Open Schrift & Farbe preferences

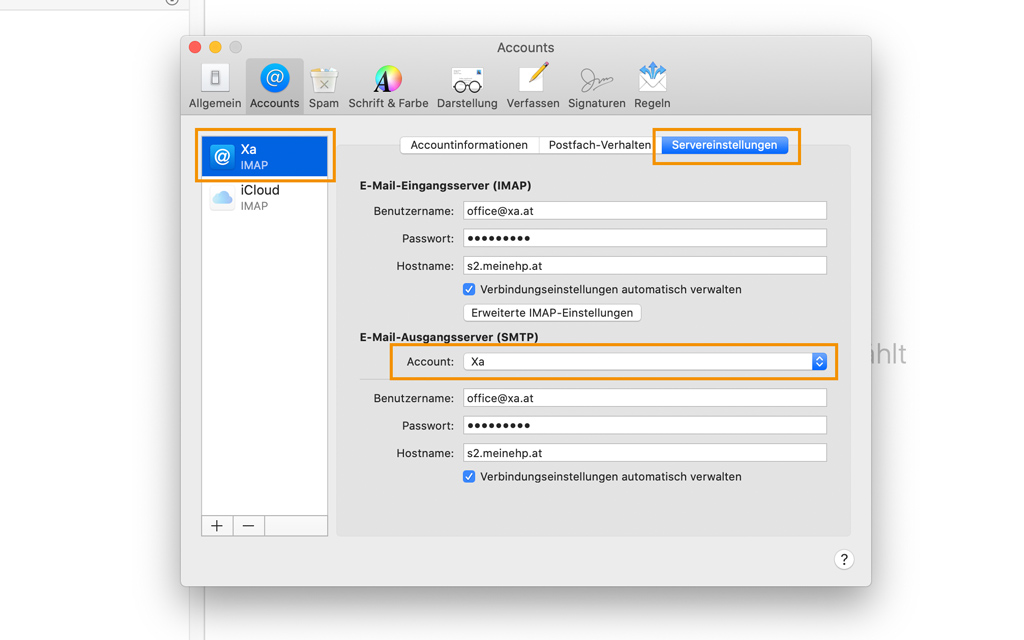(x=388, y=86)
